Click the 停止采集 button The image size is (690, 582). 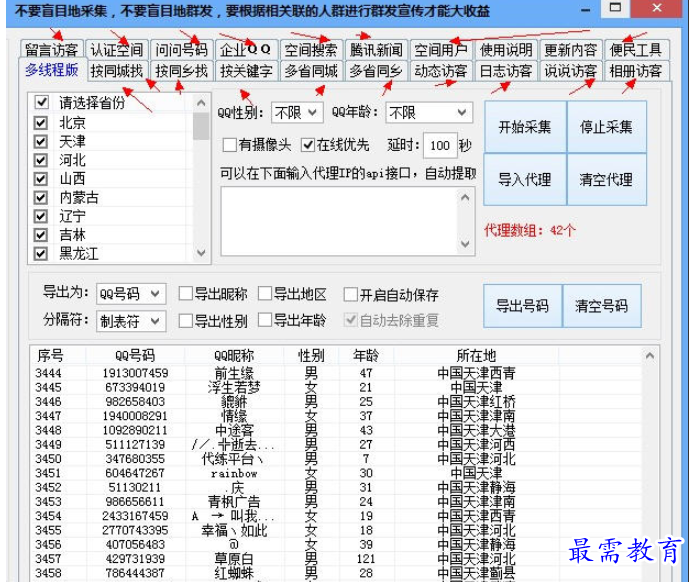606,127
